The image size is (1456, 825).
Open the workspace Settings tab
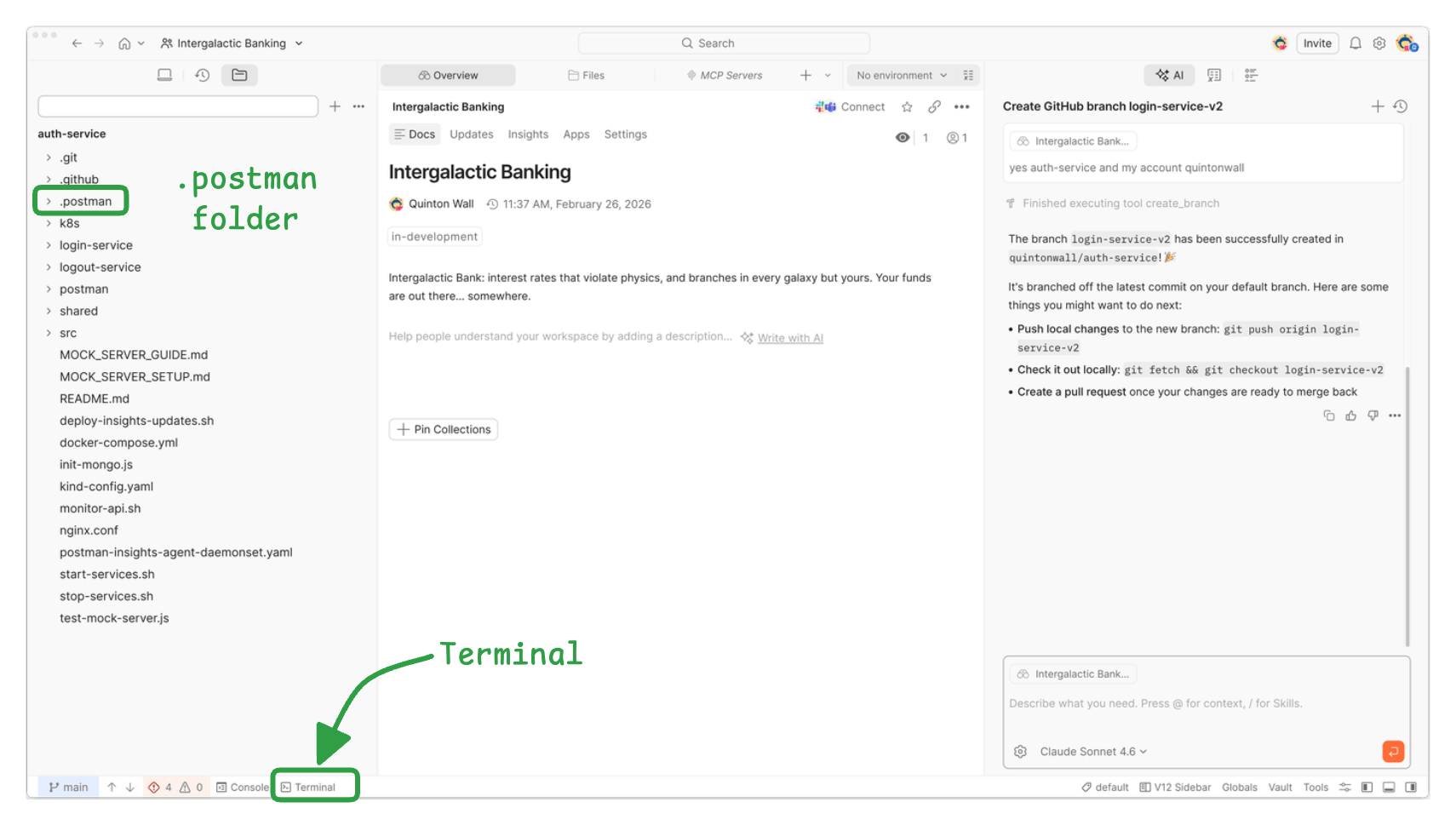coord(626,135)
